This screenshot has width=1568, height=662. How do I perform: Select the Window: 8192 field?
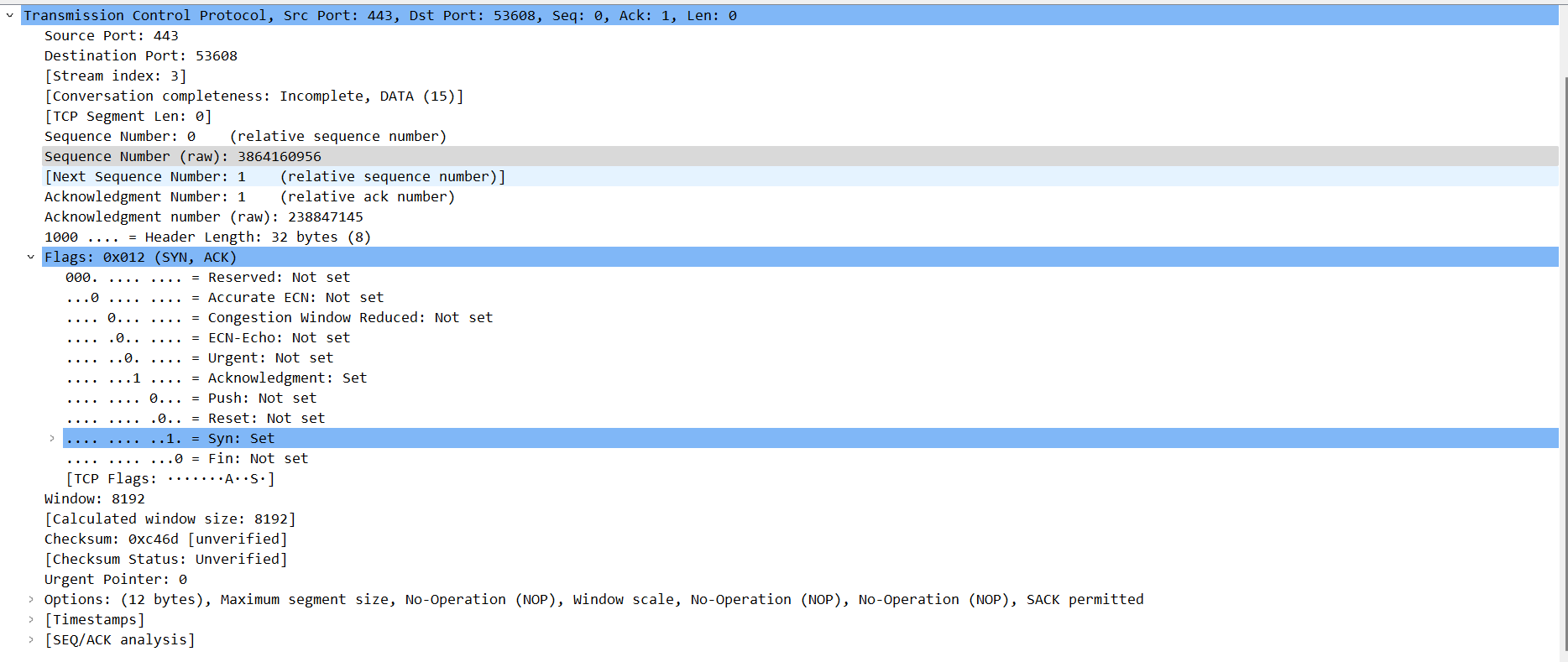pyautogui.click(x=94, y=498)
